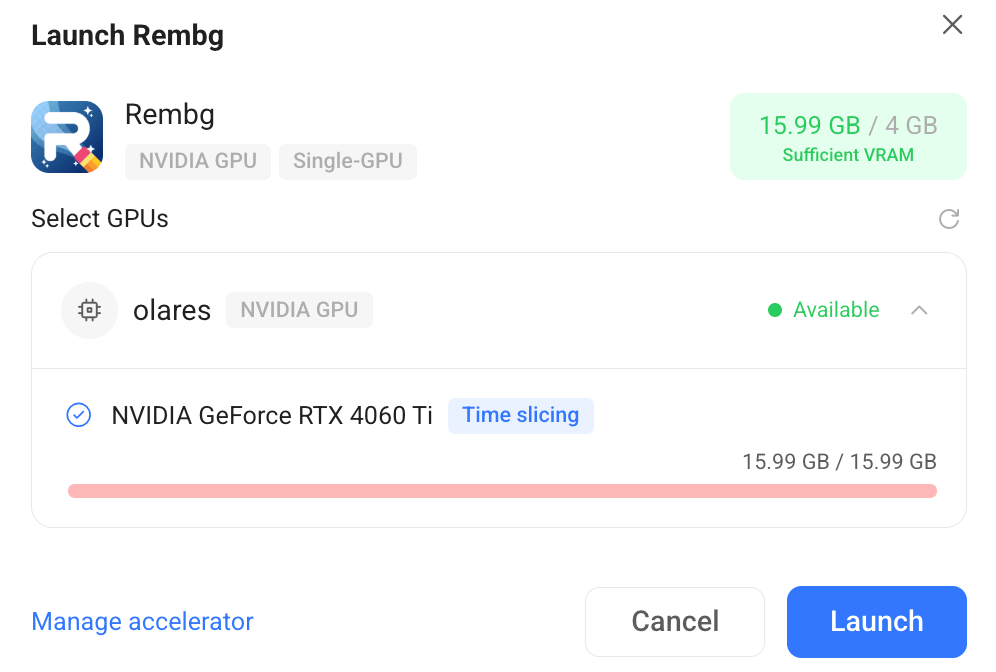Click the Single-GPU tag

pyautogui.click(x=347, y=161)
